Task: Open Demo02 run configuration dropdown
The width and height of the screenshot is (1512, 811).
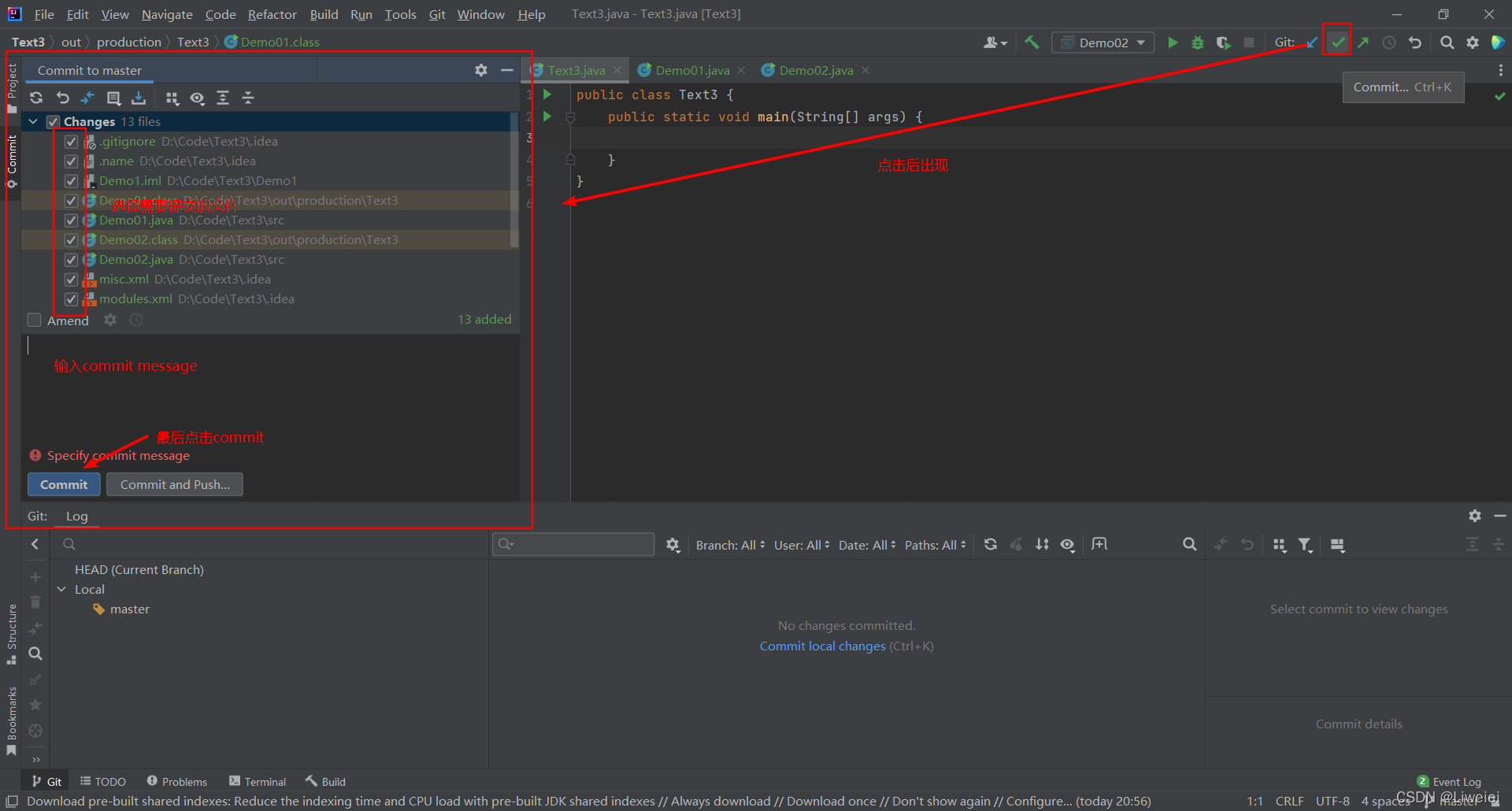Action: click(1103, 43)
